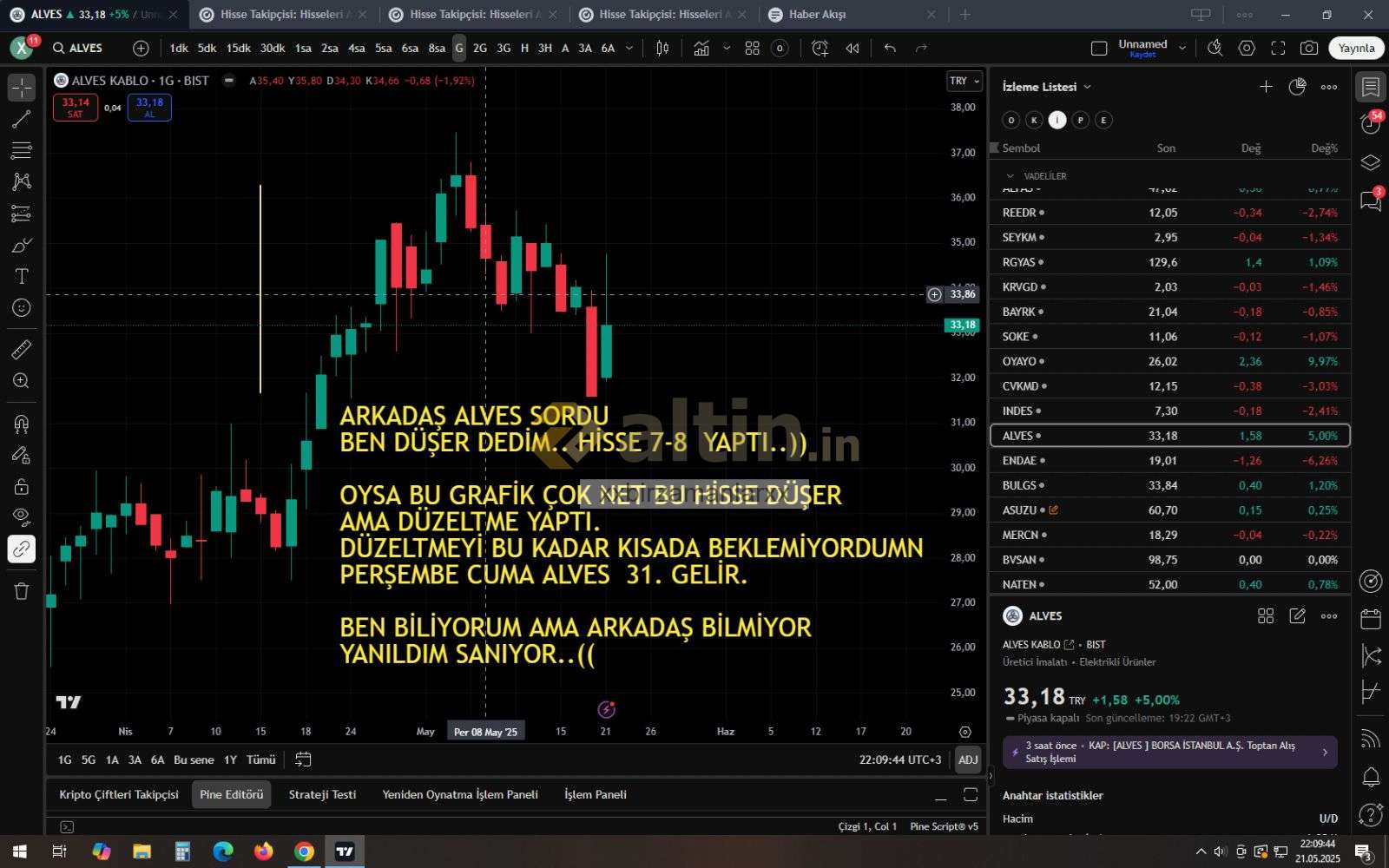Open İşlem Paneli tab
This screenshot has height=868, width=1389.
tap(596, 794)
